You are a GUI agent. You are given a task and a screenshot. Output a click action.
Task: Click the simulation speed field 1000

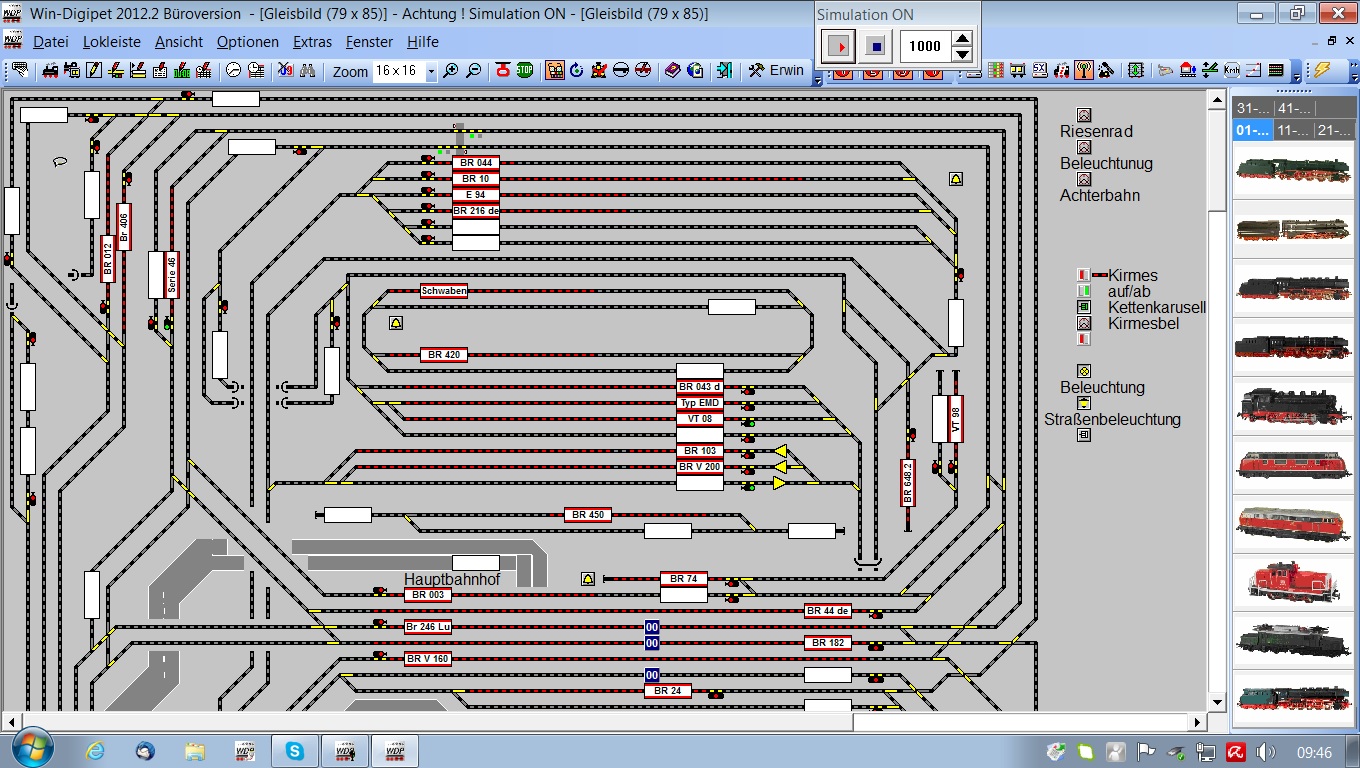tap(926, 46)
